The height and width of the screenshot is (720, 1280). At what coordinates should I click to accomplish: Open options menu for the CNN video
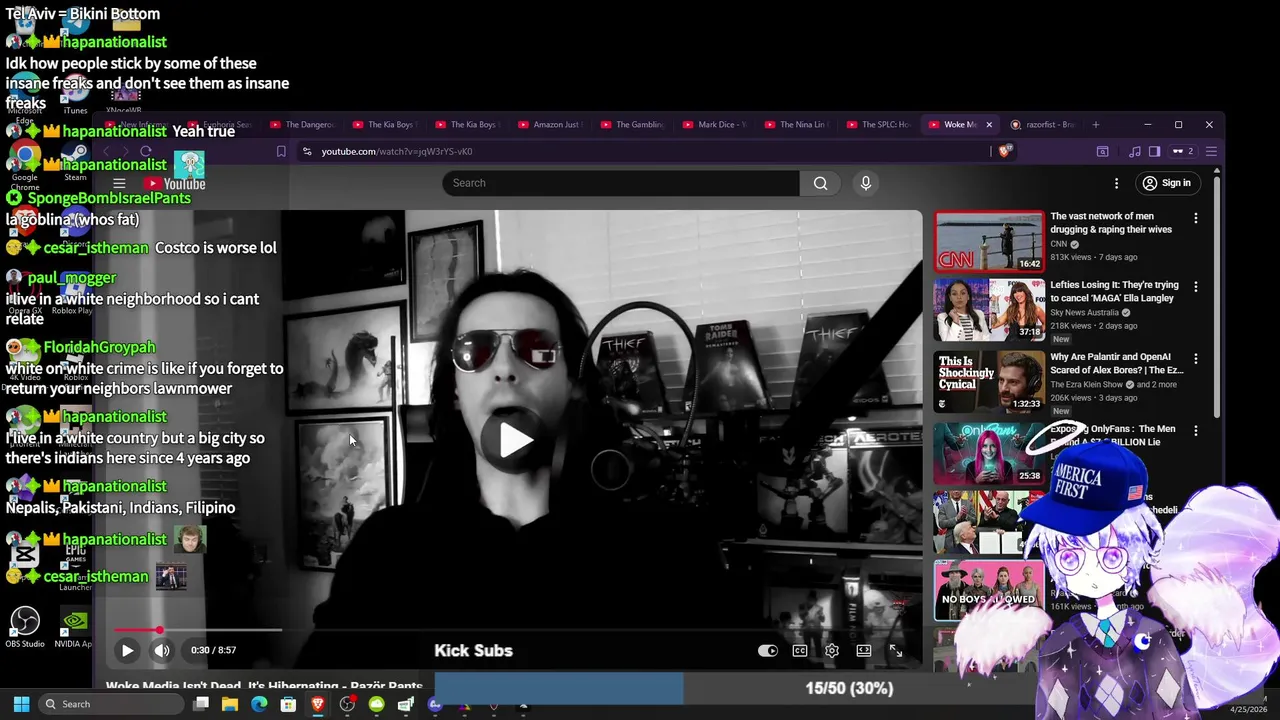coord(1195,218)
